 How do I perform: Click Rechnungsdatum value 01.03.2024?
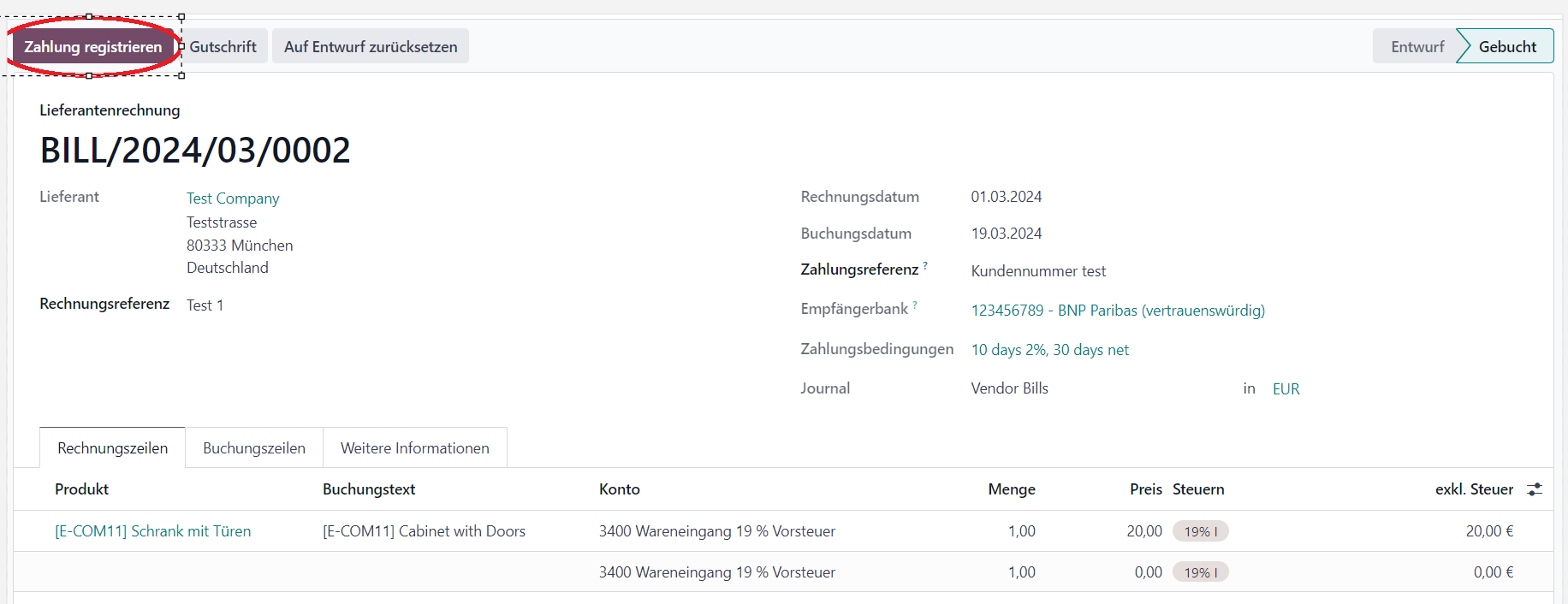1007,197
